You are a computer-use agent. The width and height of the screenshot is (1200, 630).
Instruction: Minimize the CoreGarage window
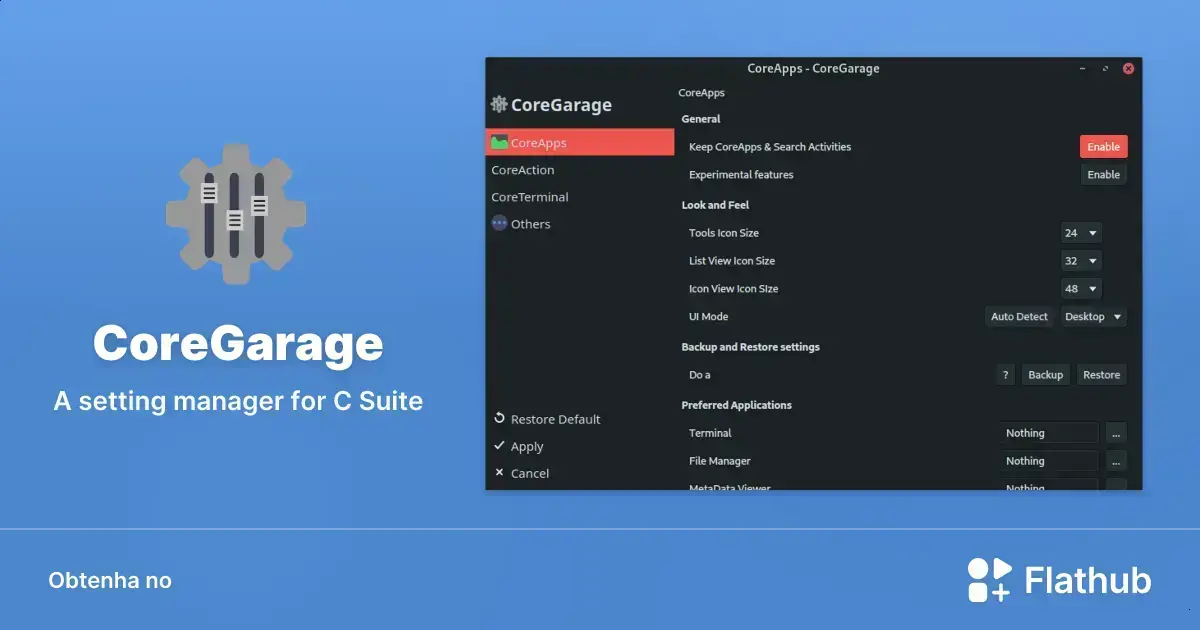[1082, 69]
